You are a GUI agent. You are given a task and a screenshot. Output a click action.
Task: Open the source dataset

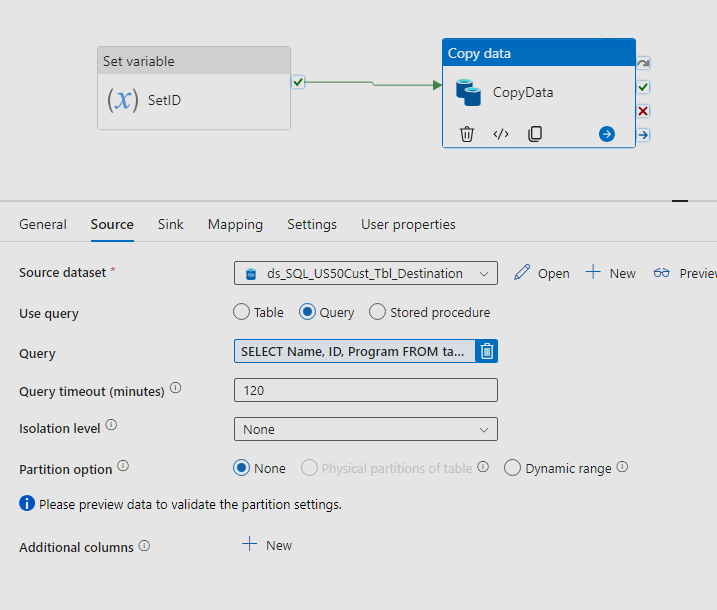coord(542,273)
